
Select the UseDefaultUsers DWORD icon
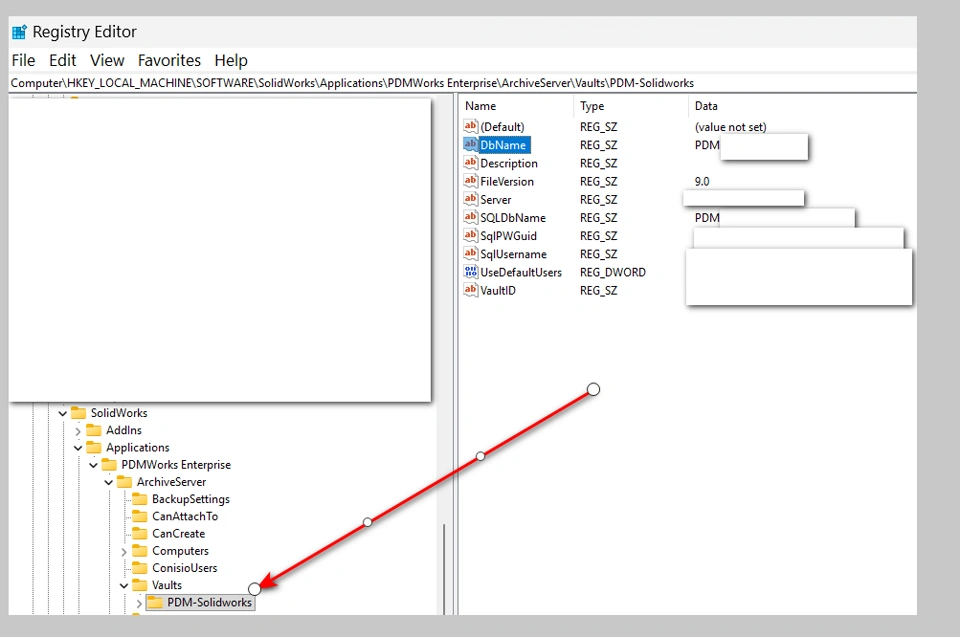(470, 272)
